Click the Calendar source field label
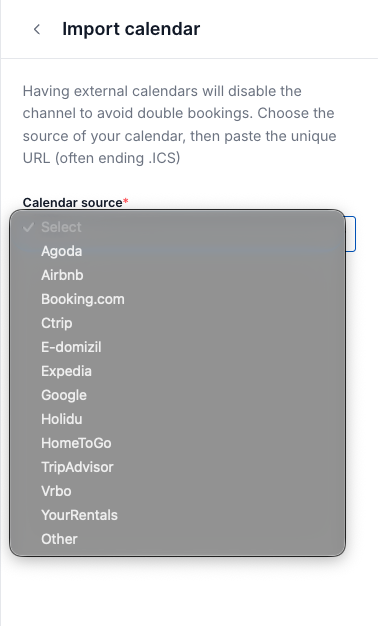The image size is (378, 626). click(75, 202)
